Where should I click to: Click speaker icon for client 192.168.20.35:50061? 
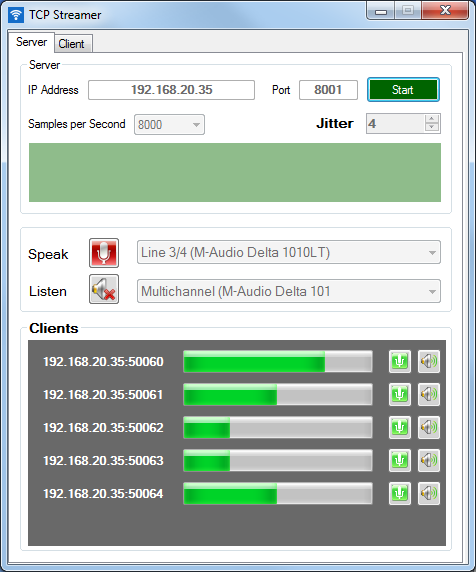[429, 394]
